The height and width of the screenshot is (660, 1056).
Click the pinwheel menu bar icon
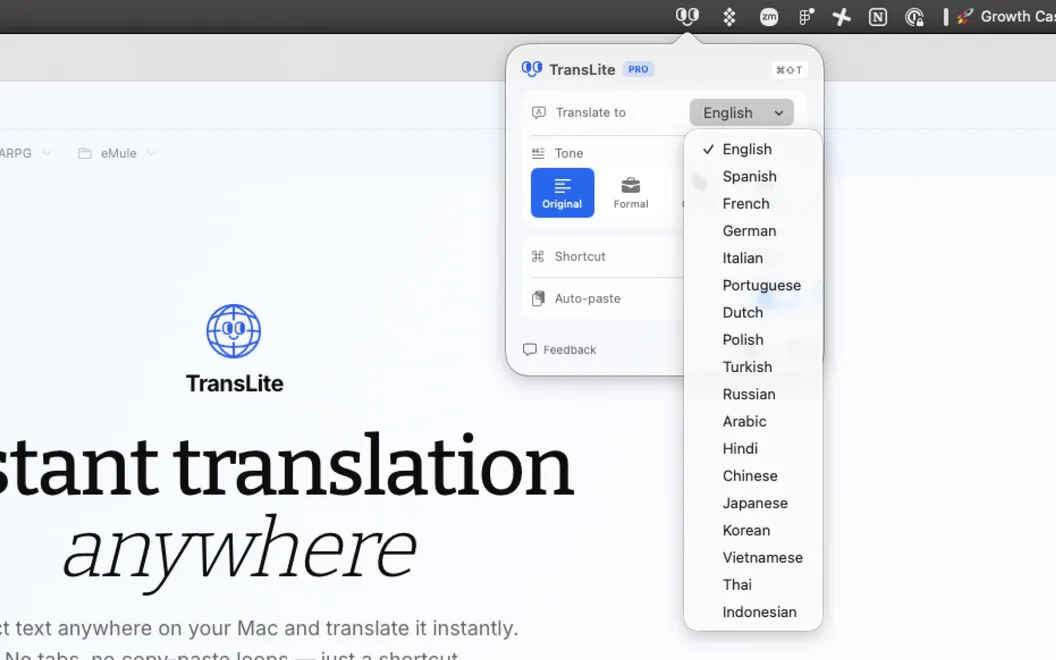(x=841, y=17)
